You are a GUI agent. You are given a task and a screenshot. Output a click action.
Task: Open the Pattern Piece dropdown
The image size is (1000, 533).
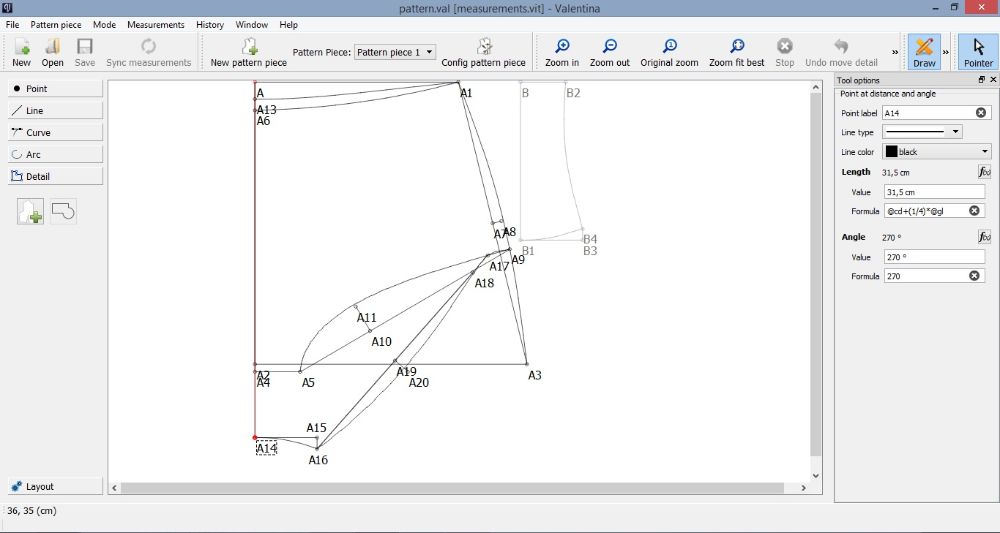click(395, 52)
